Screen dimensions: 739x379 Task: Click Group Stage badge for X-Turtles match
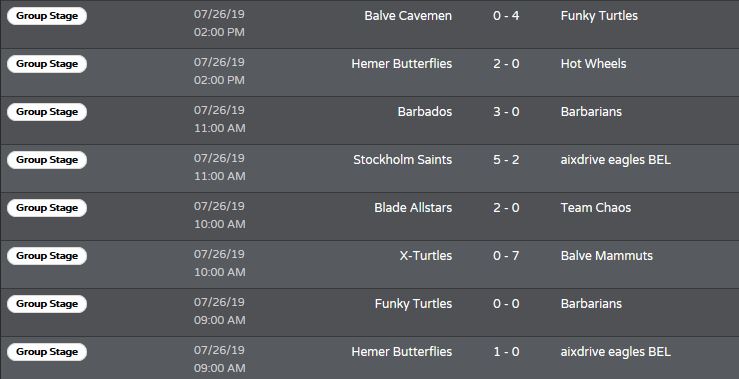tap(47, 256)
